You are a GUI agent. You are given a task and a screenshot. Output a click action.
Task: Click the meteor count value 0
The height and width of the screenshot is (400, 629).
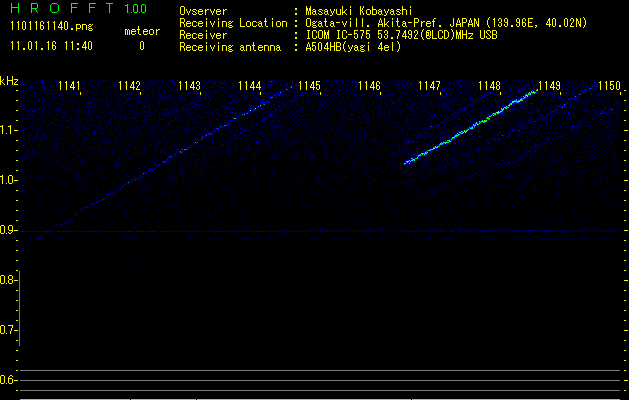click(x=142, y=46)
